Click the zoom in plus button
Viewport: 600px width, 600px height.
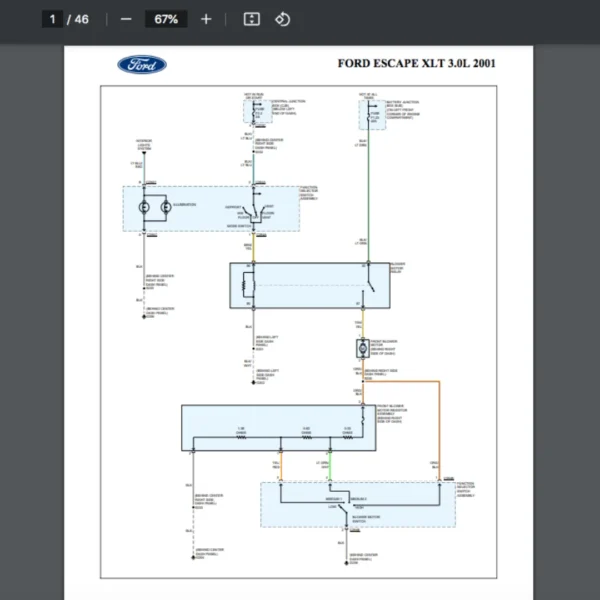[206, 19]
